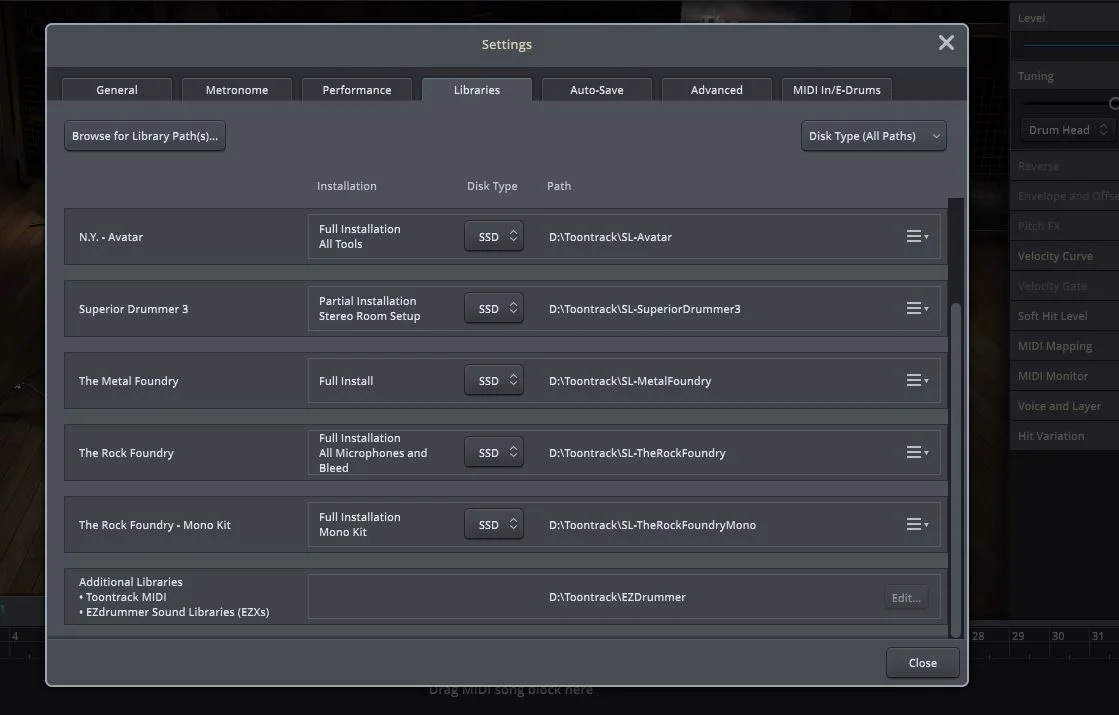
Task: Switch to the General tab
Action: coord(117,90)
